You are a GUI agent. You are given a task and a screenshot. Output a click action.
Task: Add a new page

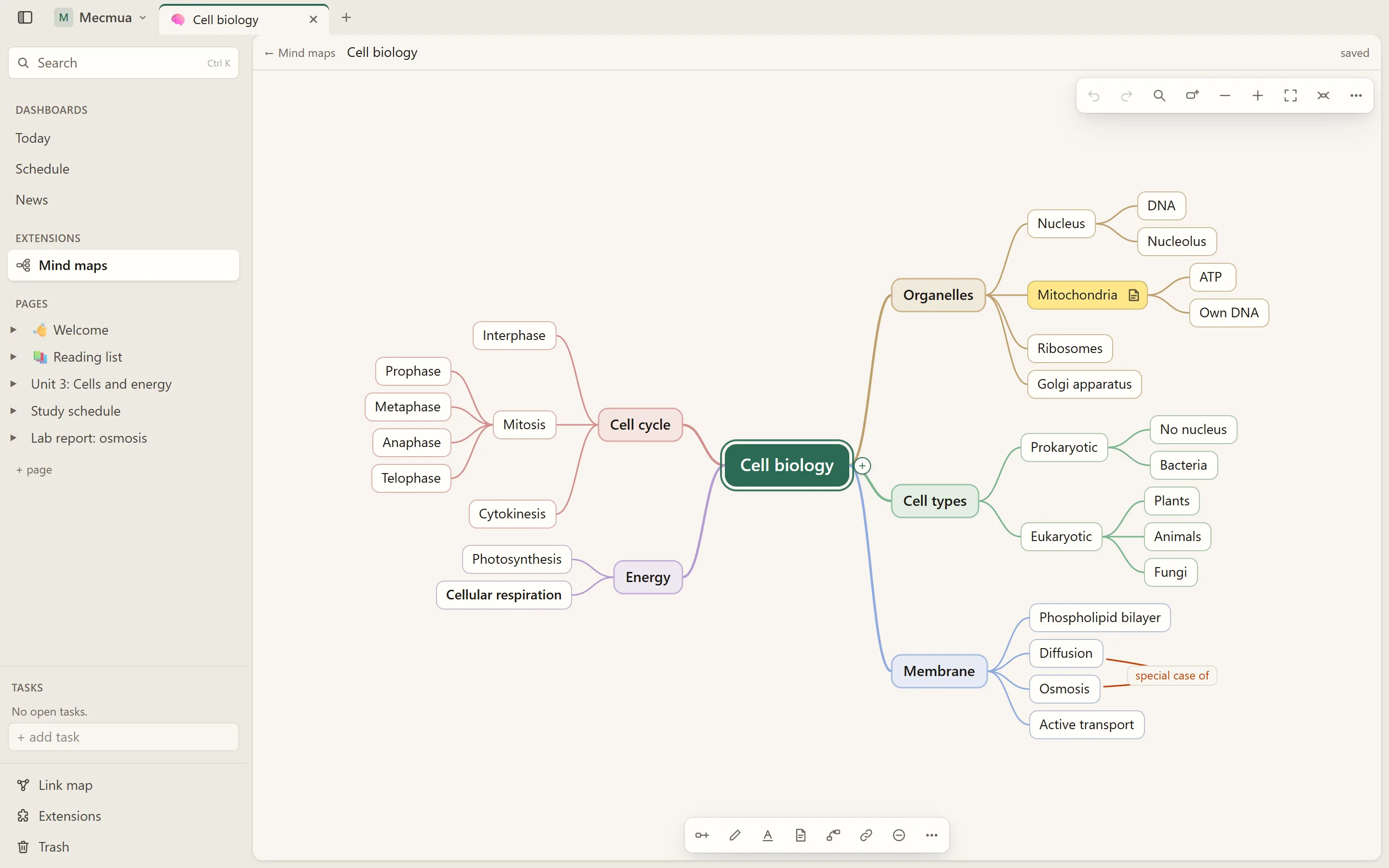(34, 470)
